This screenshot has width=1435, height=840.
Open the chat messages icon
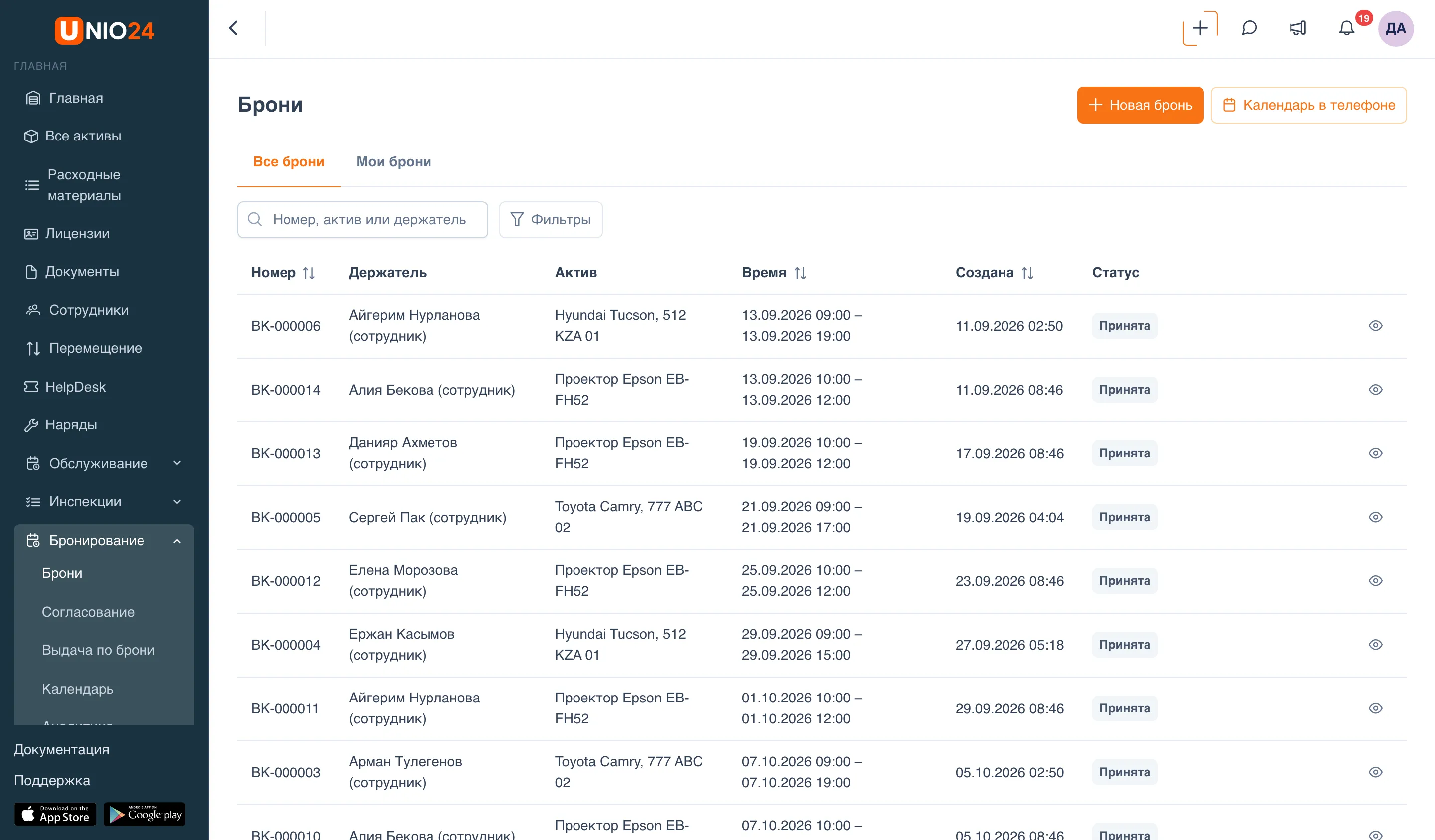pyautogui.click(x=1249, y=28)
